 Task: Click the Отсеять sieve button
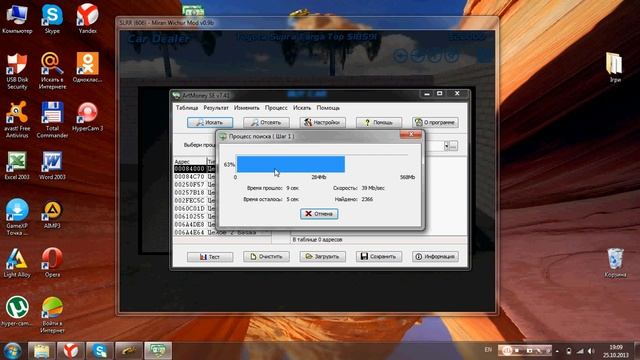pyautogui.click(x=266, y=122)
